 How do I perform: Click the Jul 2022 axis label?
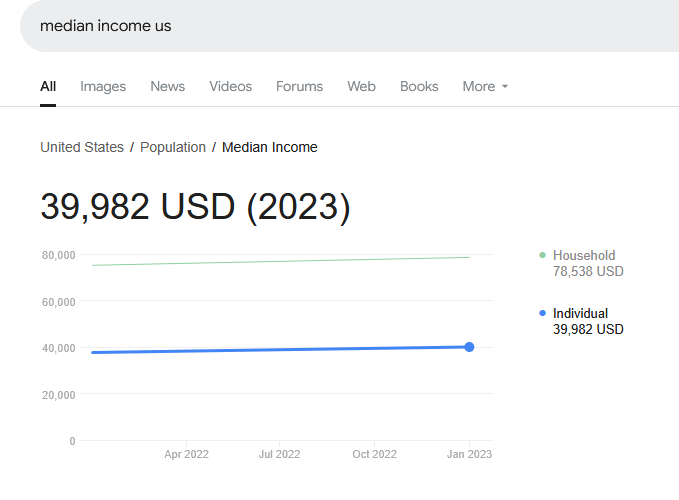279,454
